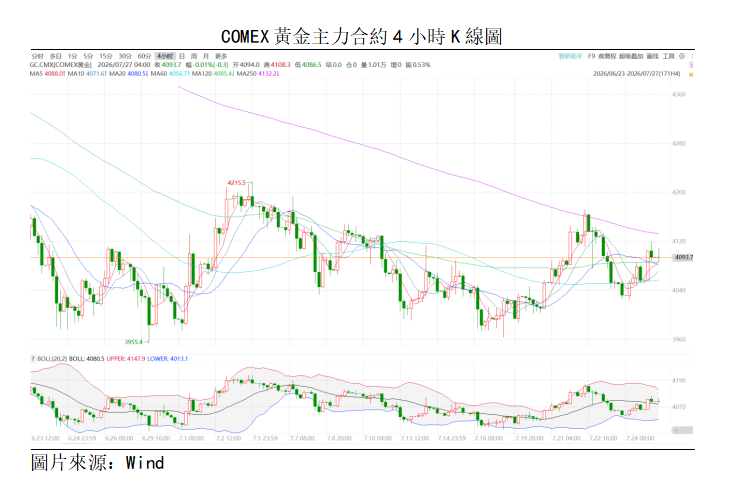Click the orange marker icon right of date range
The height and width of the screenshot is (487, 735).
[x=691, y=74]
